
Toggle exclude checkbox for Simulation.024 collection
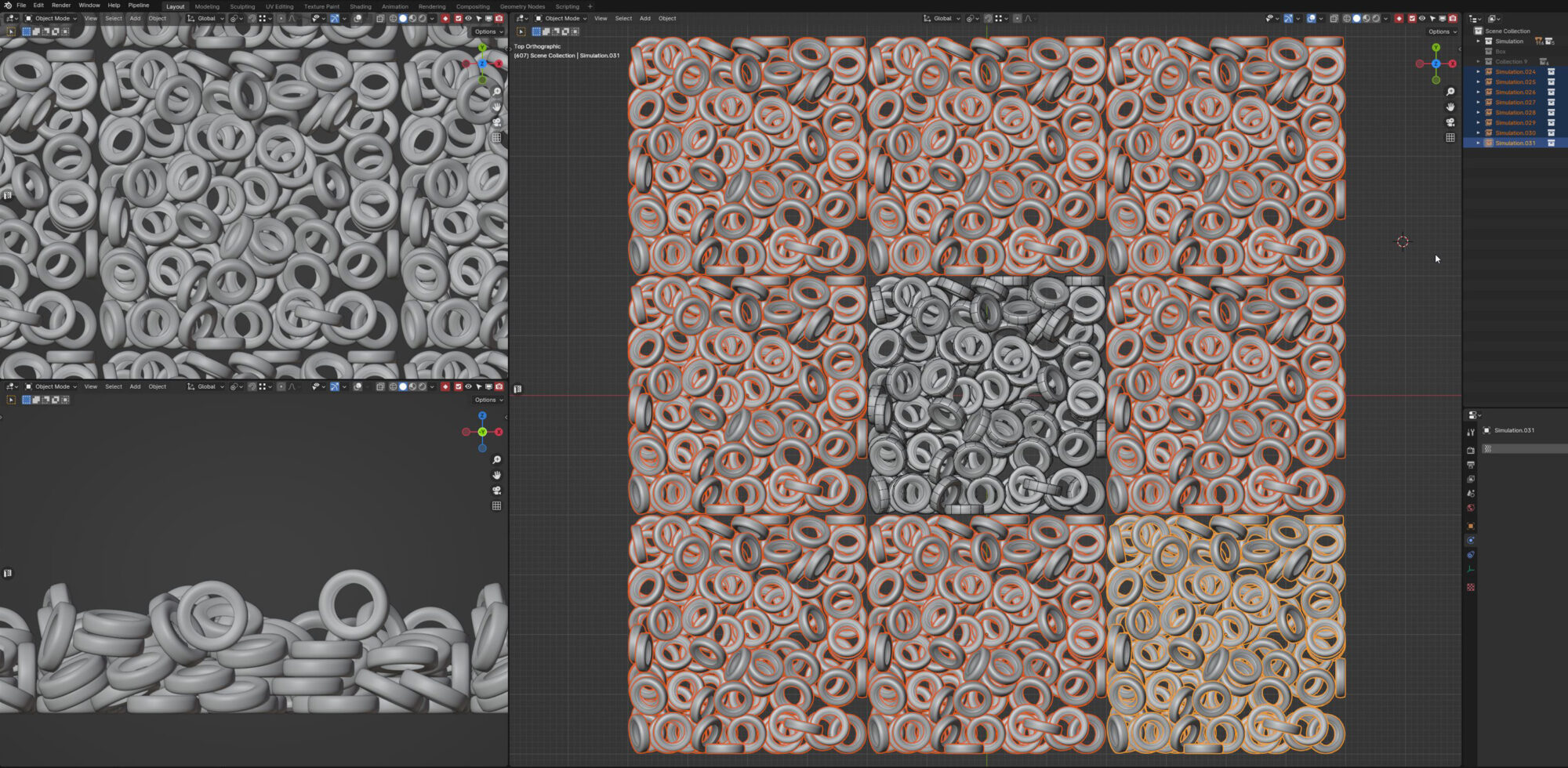[x=1551, y=72]
